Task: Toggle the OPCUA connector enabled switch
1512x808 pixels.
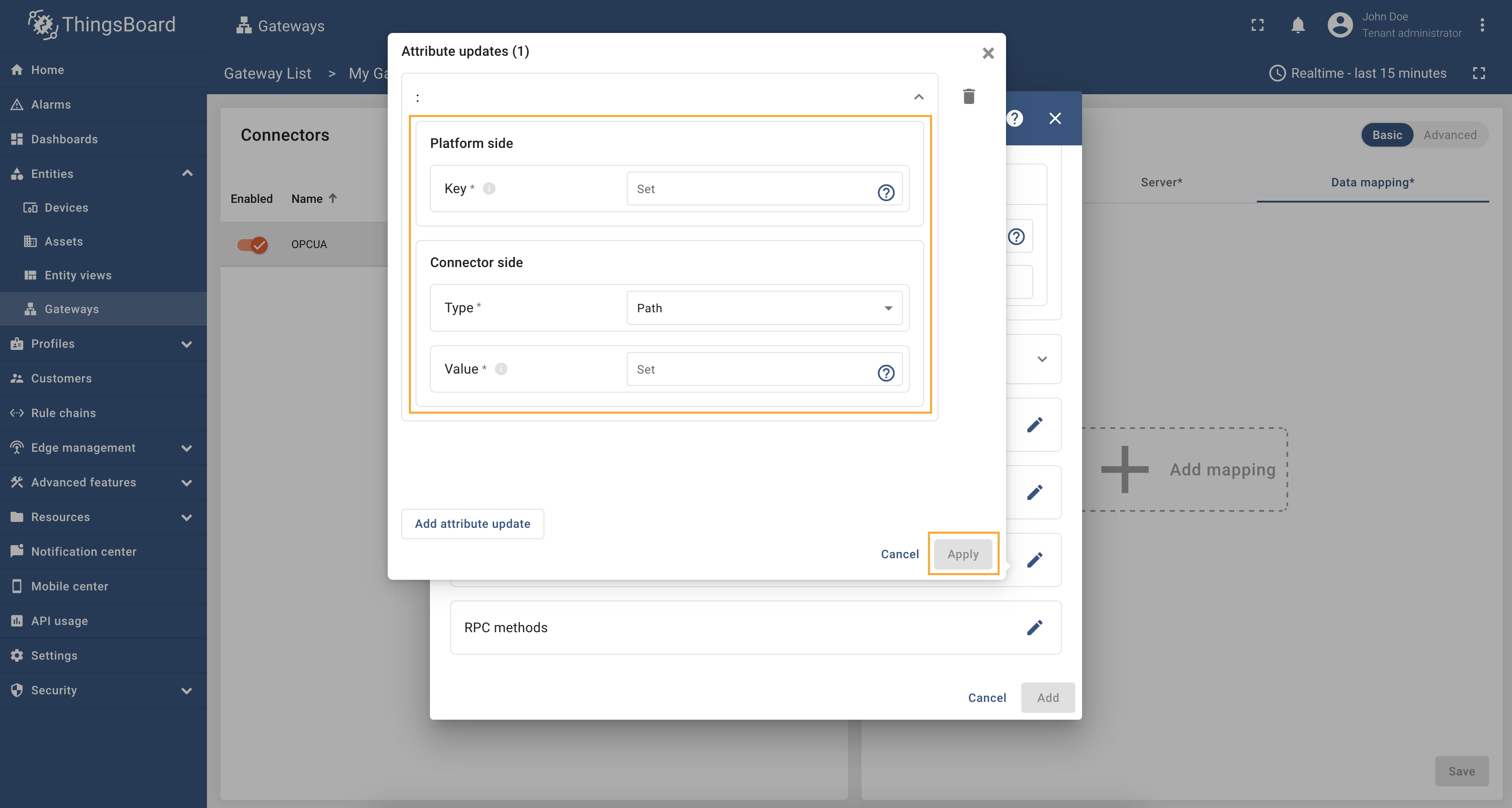Action: point(253,244)
